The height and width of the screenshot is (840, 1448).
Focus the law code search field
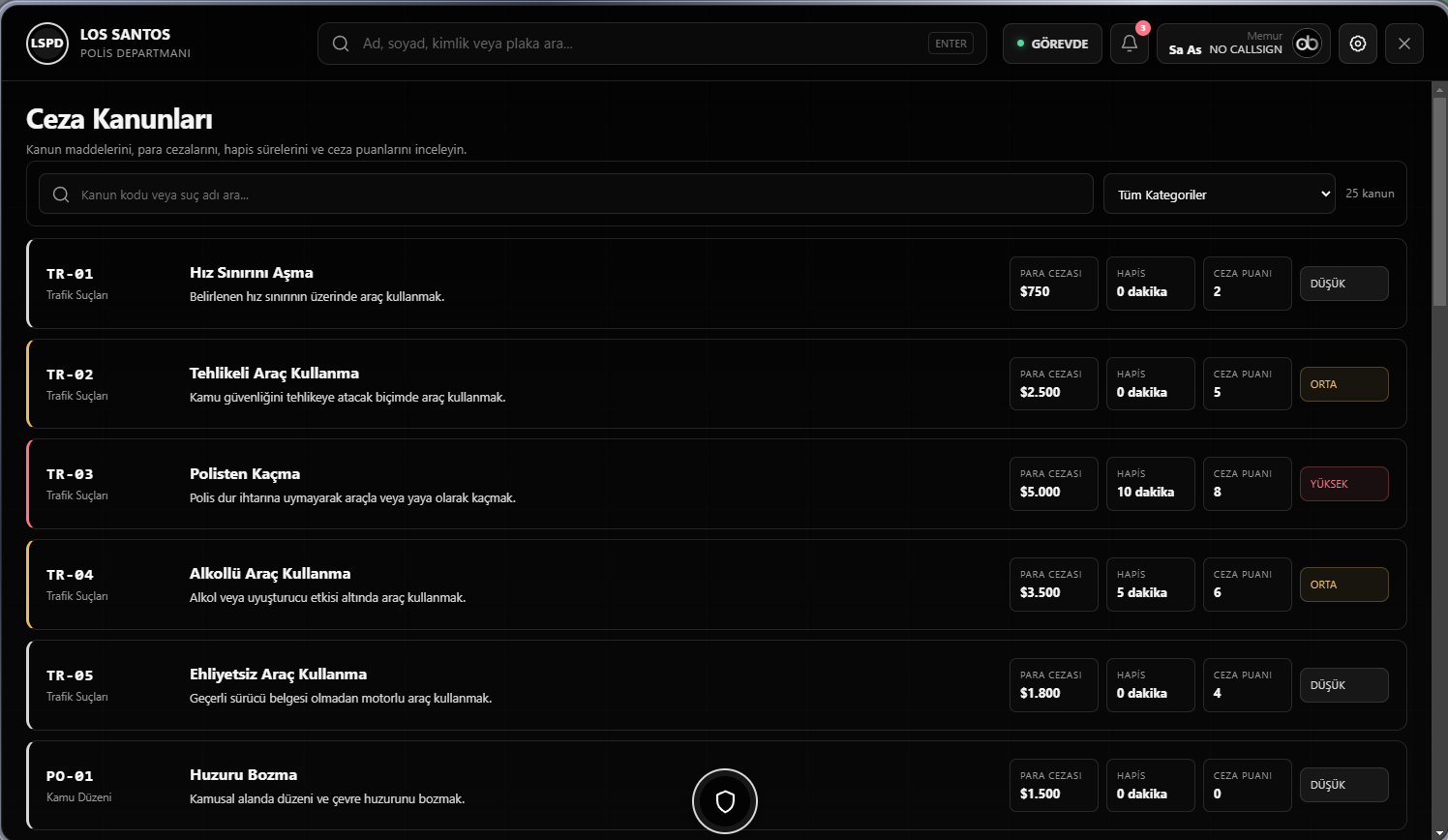566,195
